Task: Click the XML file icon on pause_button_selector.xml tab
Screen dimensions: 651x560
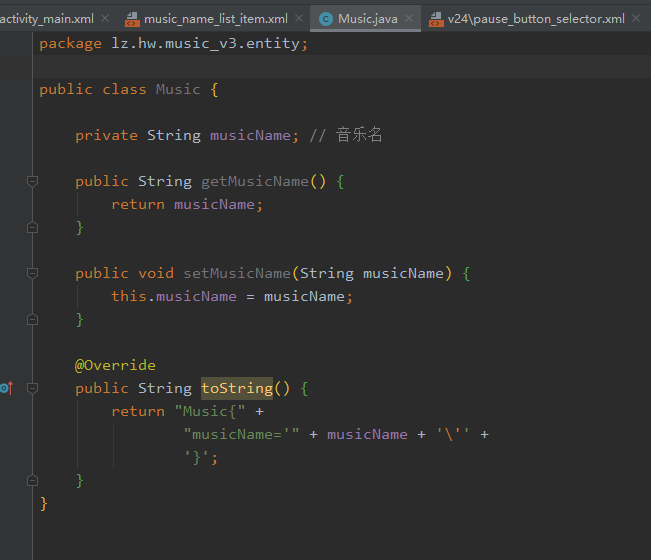Action: pos(436,19)
